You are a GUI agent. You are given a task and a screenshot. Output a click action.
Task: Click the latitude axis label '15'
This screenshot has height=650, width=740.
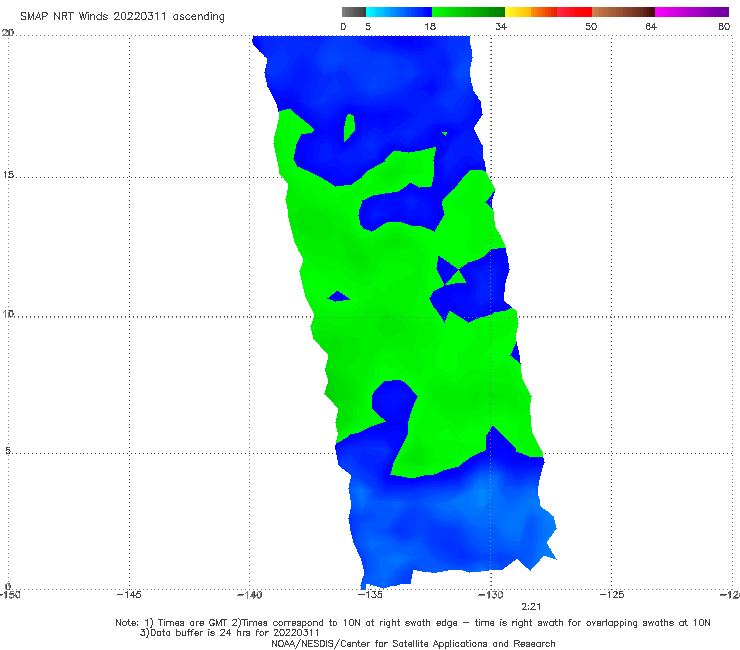pyautogui.click(x=8, y=175)
